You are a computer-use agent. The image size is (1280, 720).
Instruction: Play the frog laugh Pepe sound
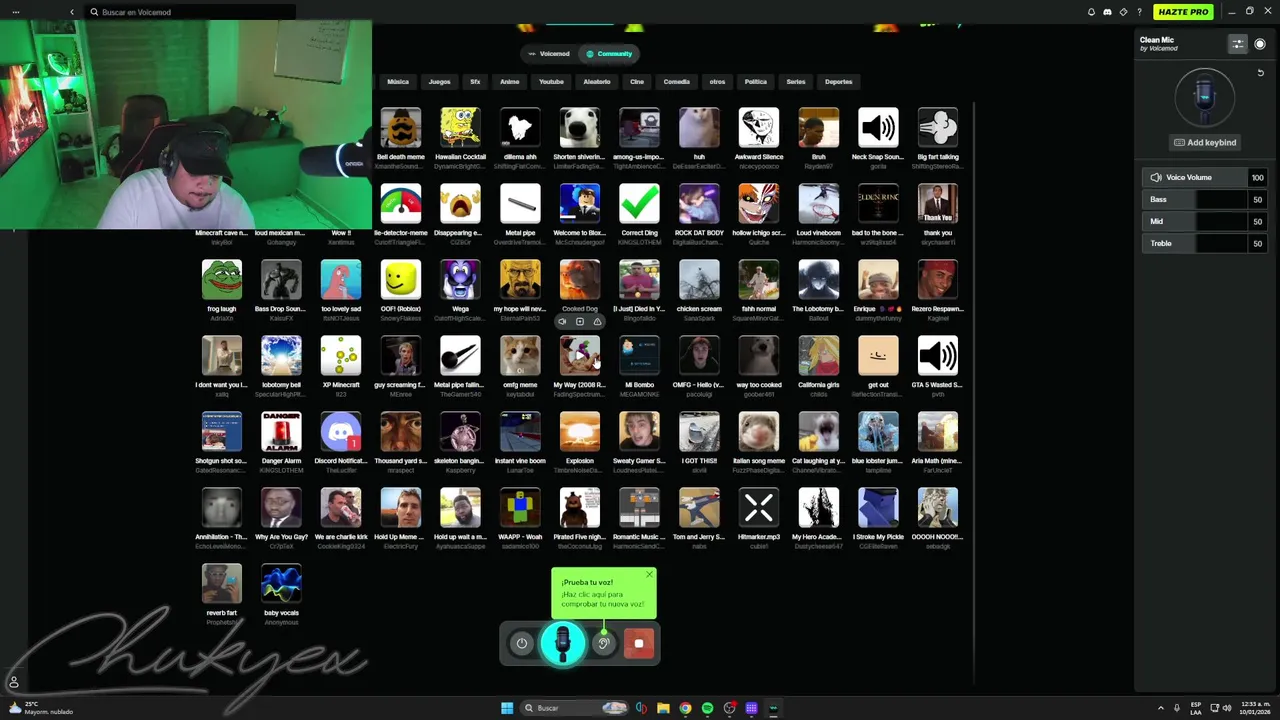point(221,280)
